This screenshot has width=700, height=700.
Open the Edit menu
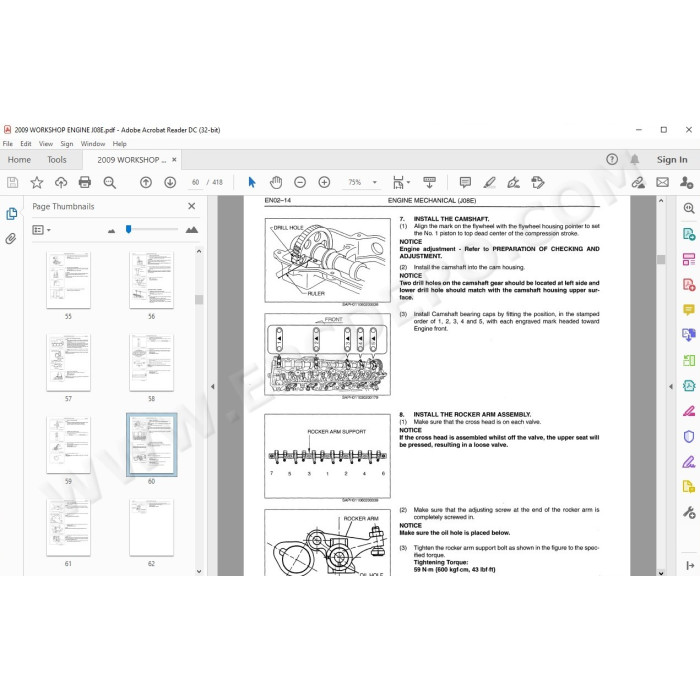[x=25, y=144]
